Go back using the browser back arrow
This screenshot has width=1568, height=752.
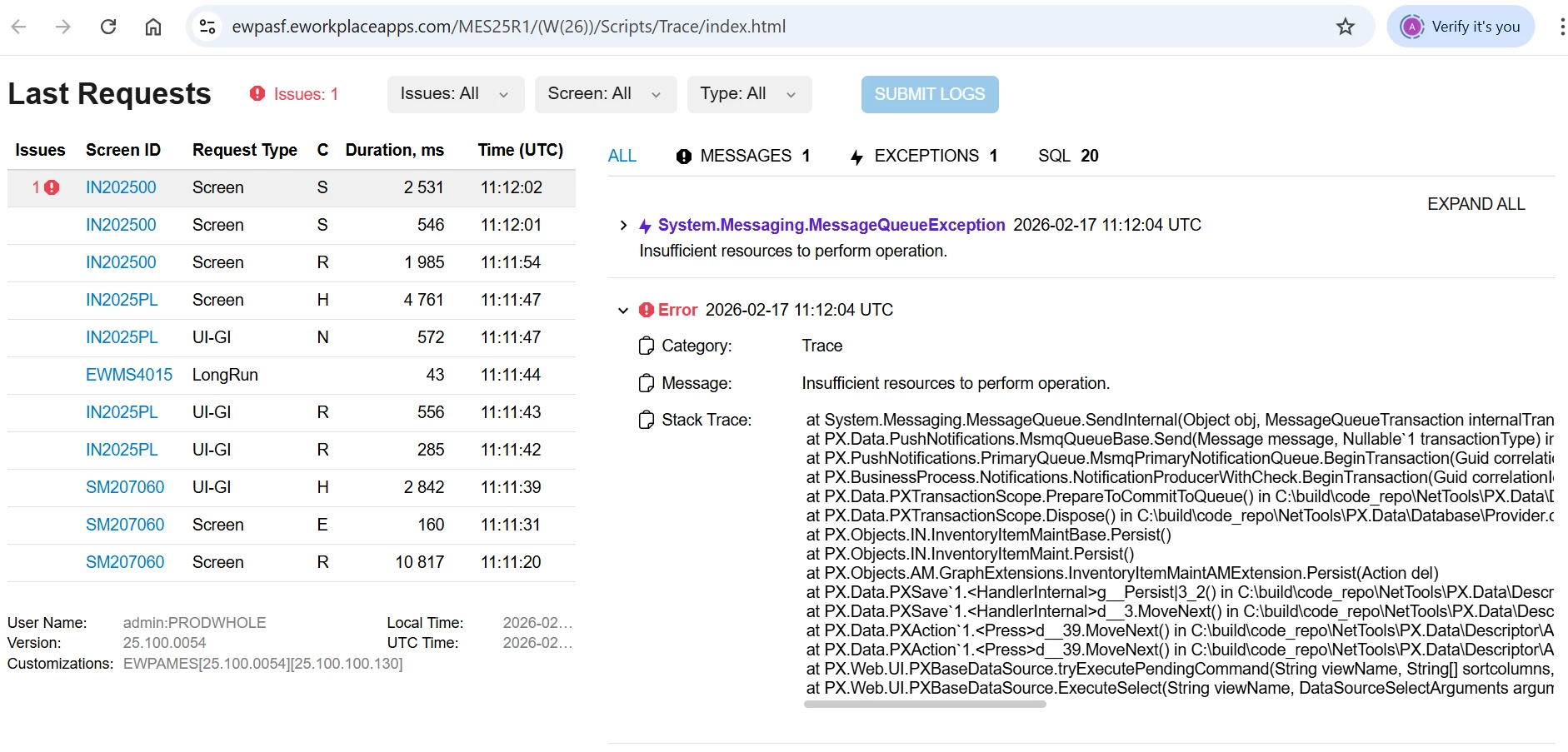[19, 27]
